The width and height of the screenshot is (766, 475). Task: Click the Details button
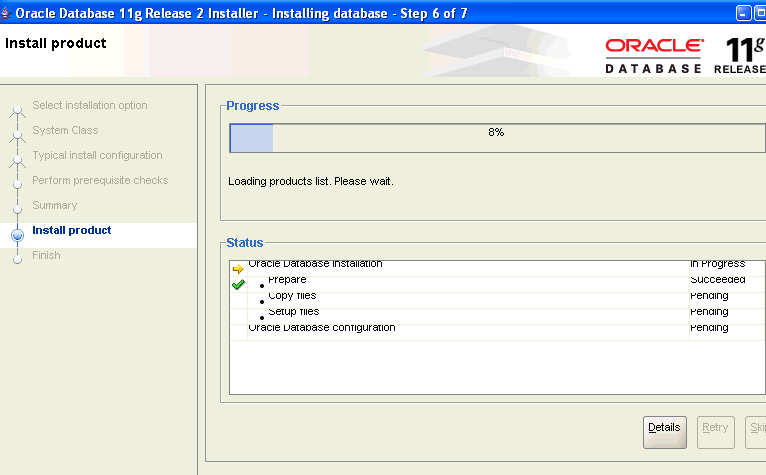664,432
